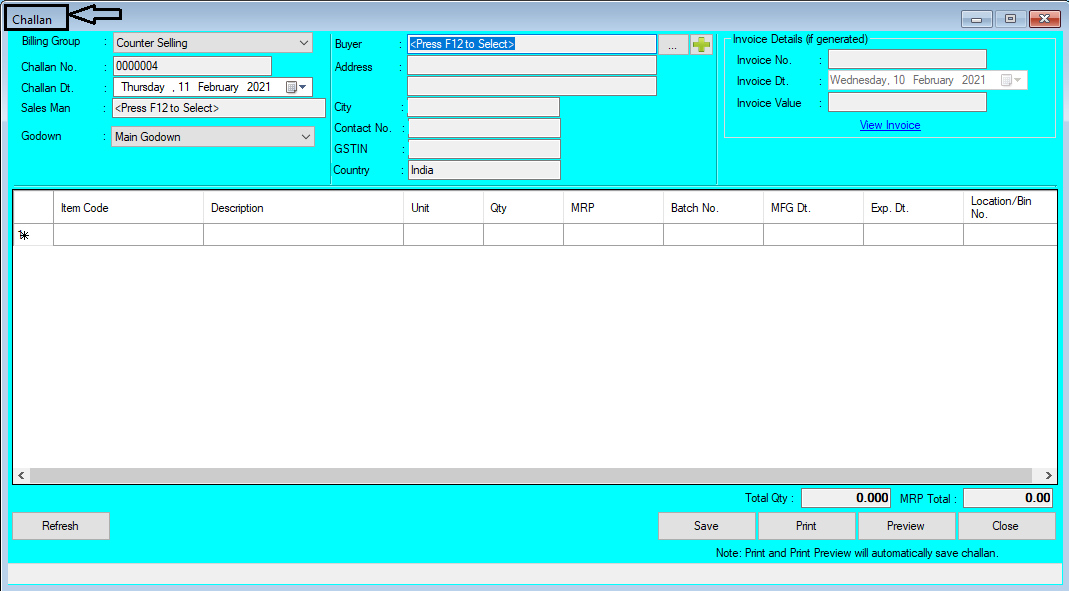The image size is (1069, 591).
Task: Click the Item Code cell in the grid
Action: click(128, 234)
